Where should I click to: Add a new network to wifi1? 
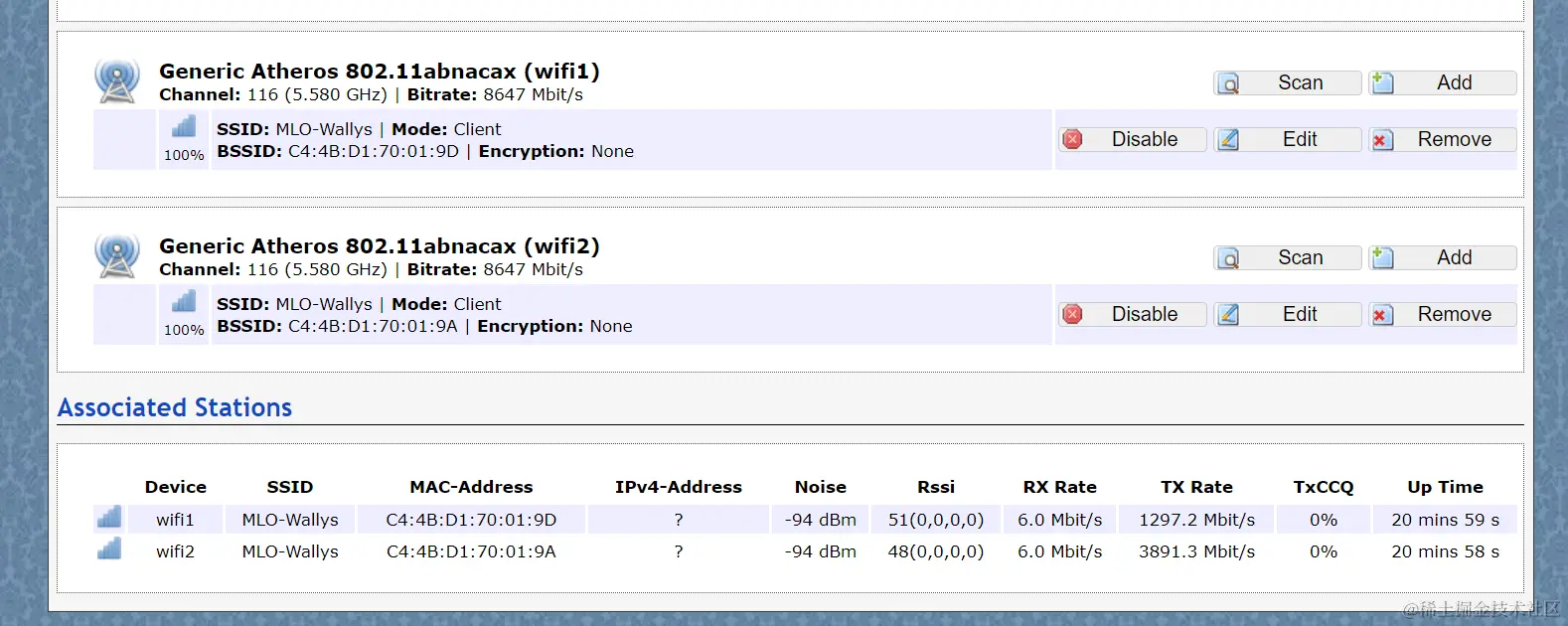point(1442,83)
